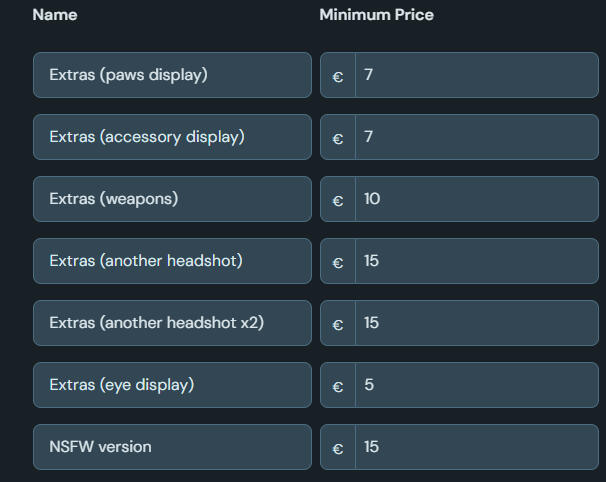Click the price value for another headshot x2

tap(476, 323)
